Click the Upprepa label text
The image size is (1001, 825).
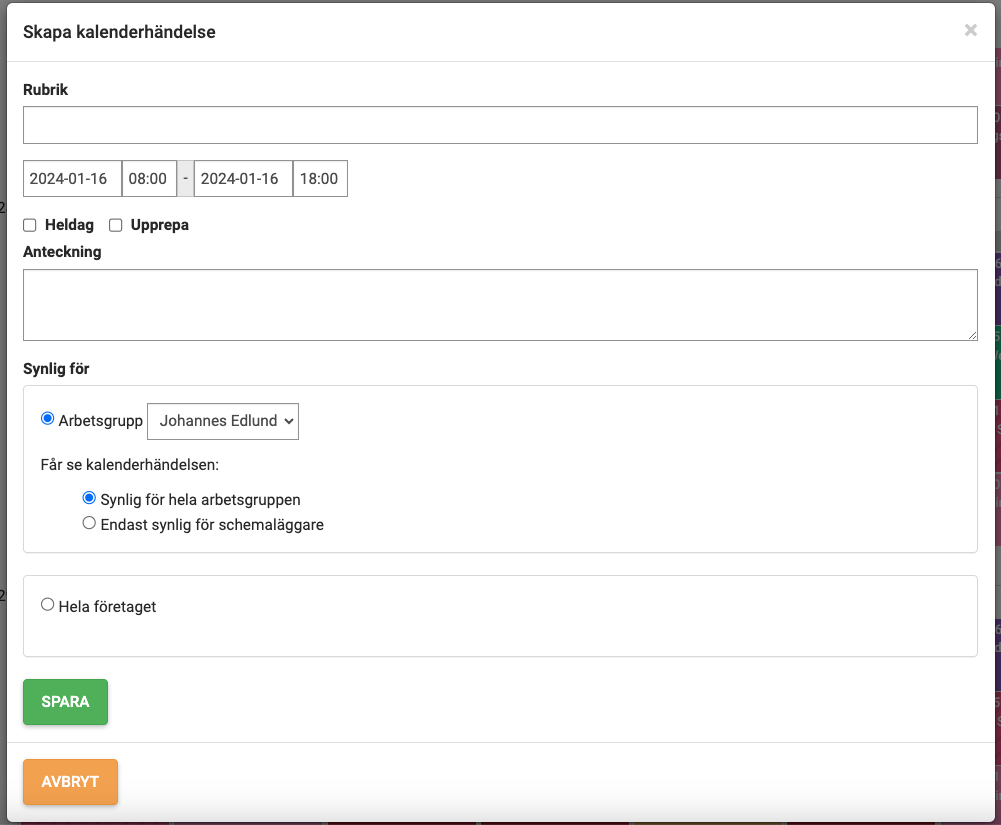(160, 225)
